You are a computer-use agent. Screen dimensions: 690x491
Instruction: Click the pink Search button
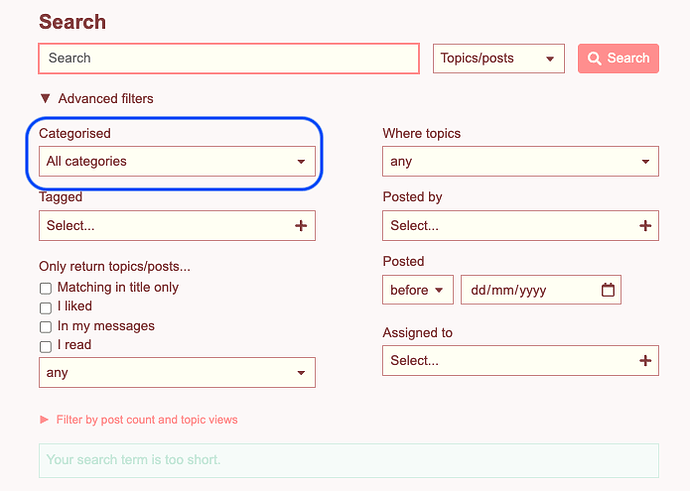tap(618, 58)
